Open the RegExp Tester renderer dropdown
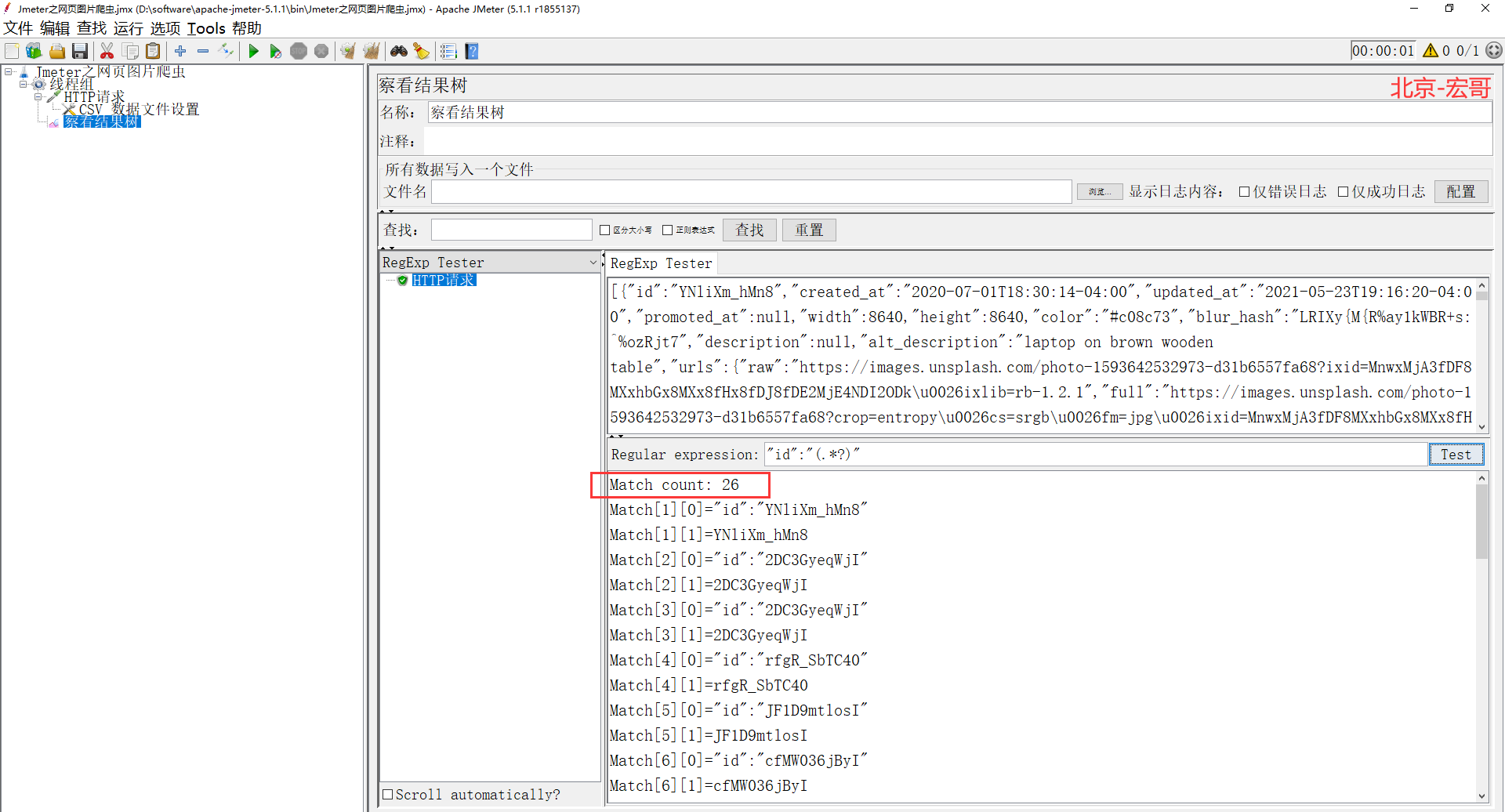 593,263
